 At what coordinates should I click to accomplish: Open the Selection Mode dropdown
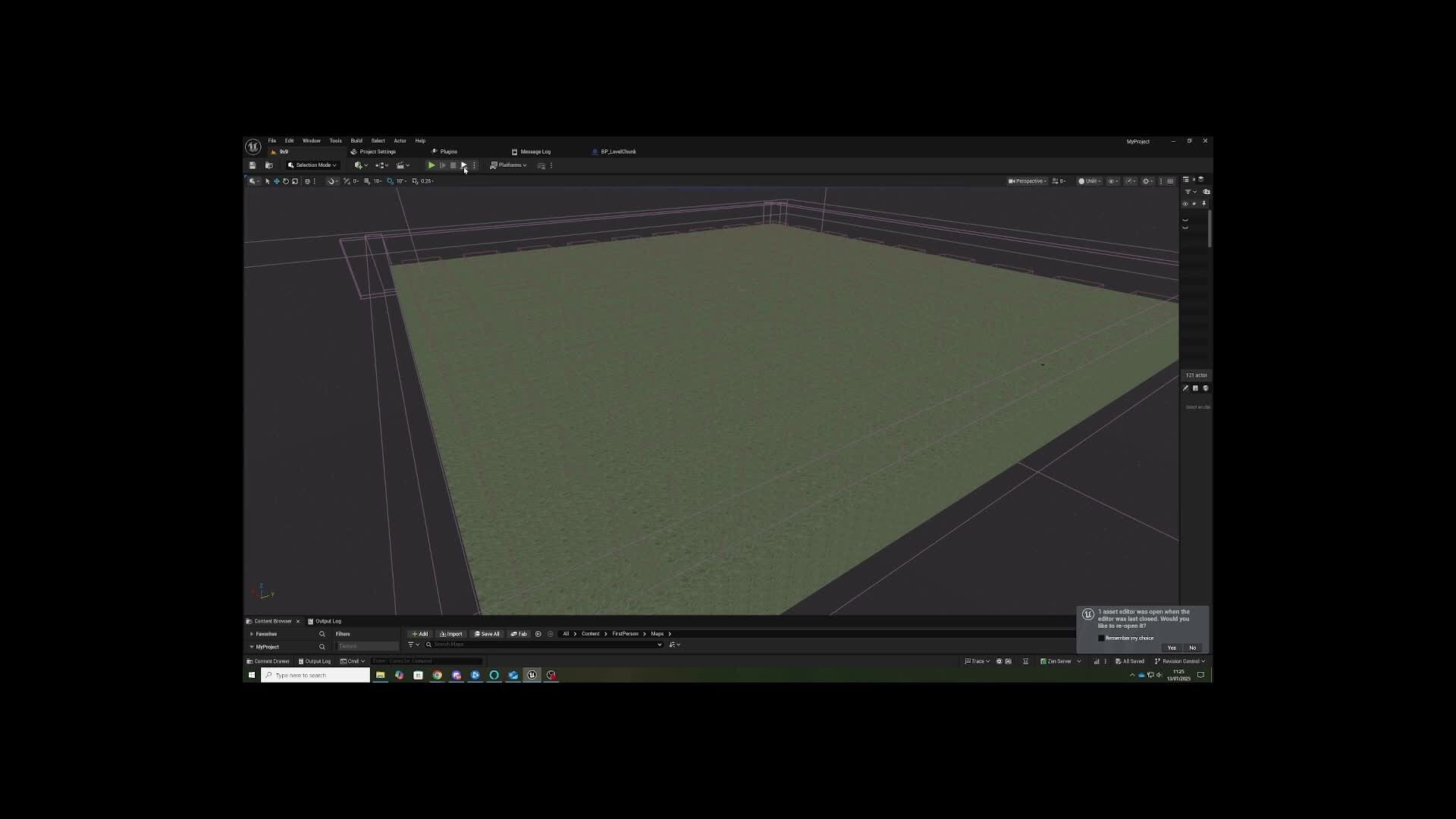312,165
